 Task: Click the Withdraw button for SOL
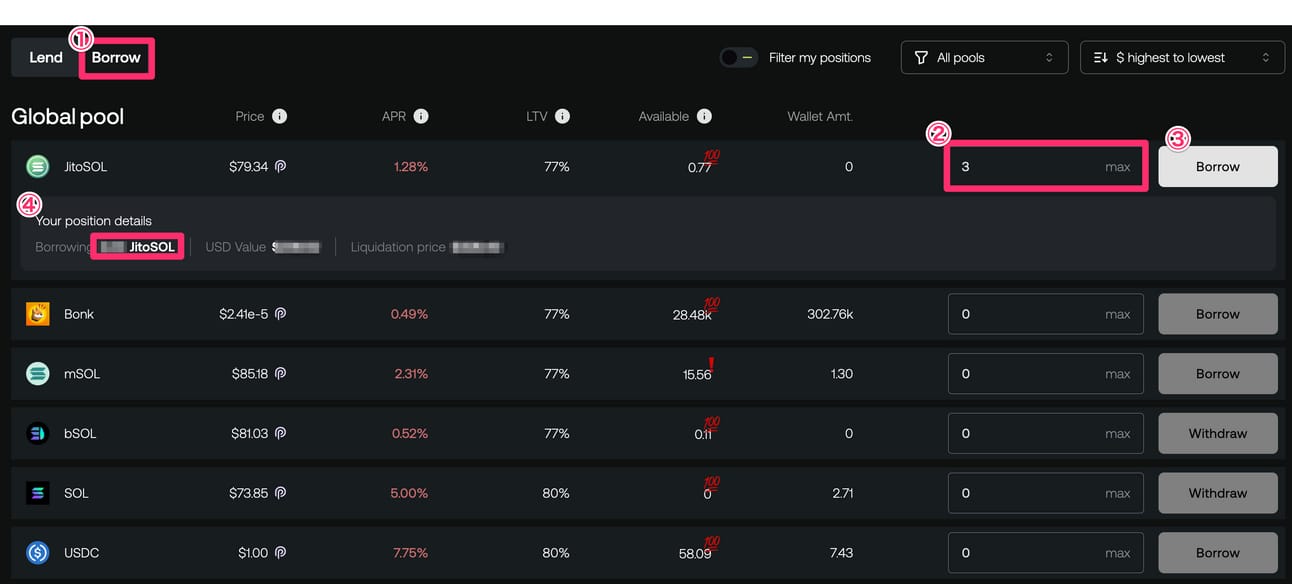click(x=1218, y=493)
